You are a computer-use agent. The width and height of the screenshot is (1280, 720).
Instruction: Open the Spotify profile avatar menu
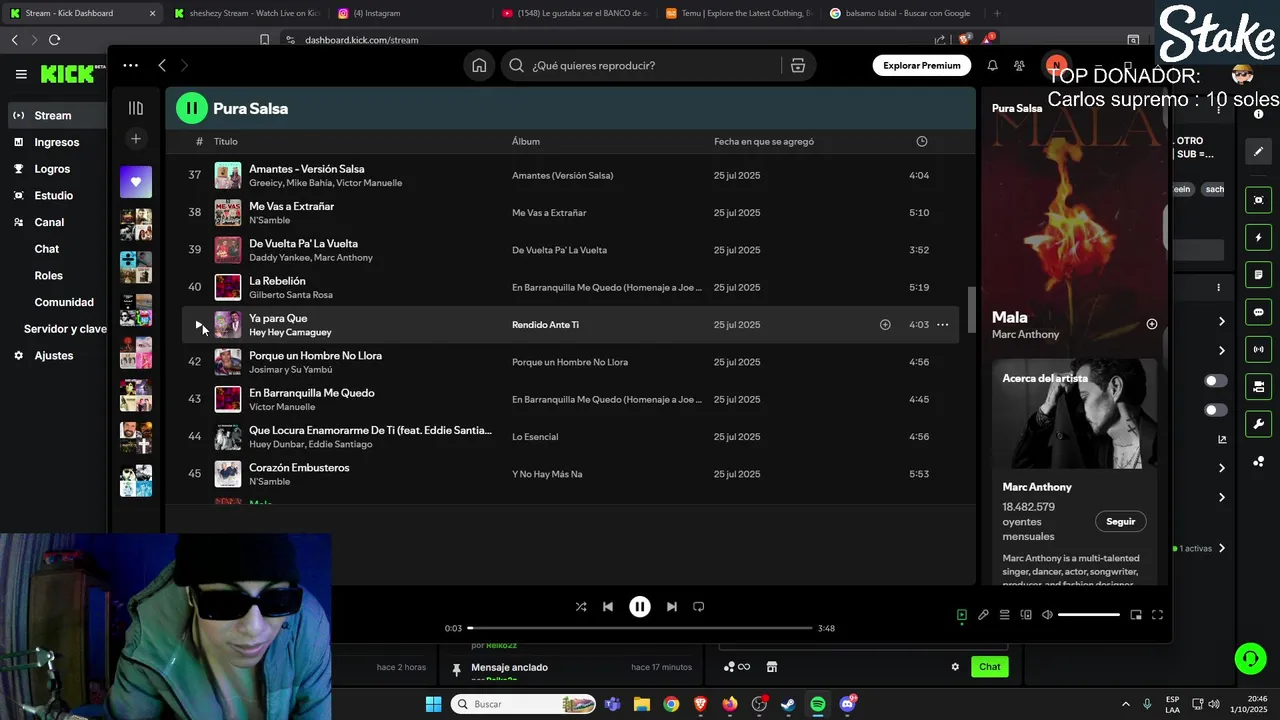1055,65
